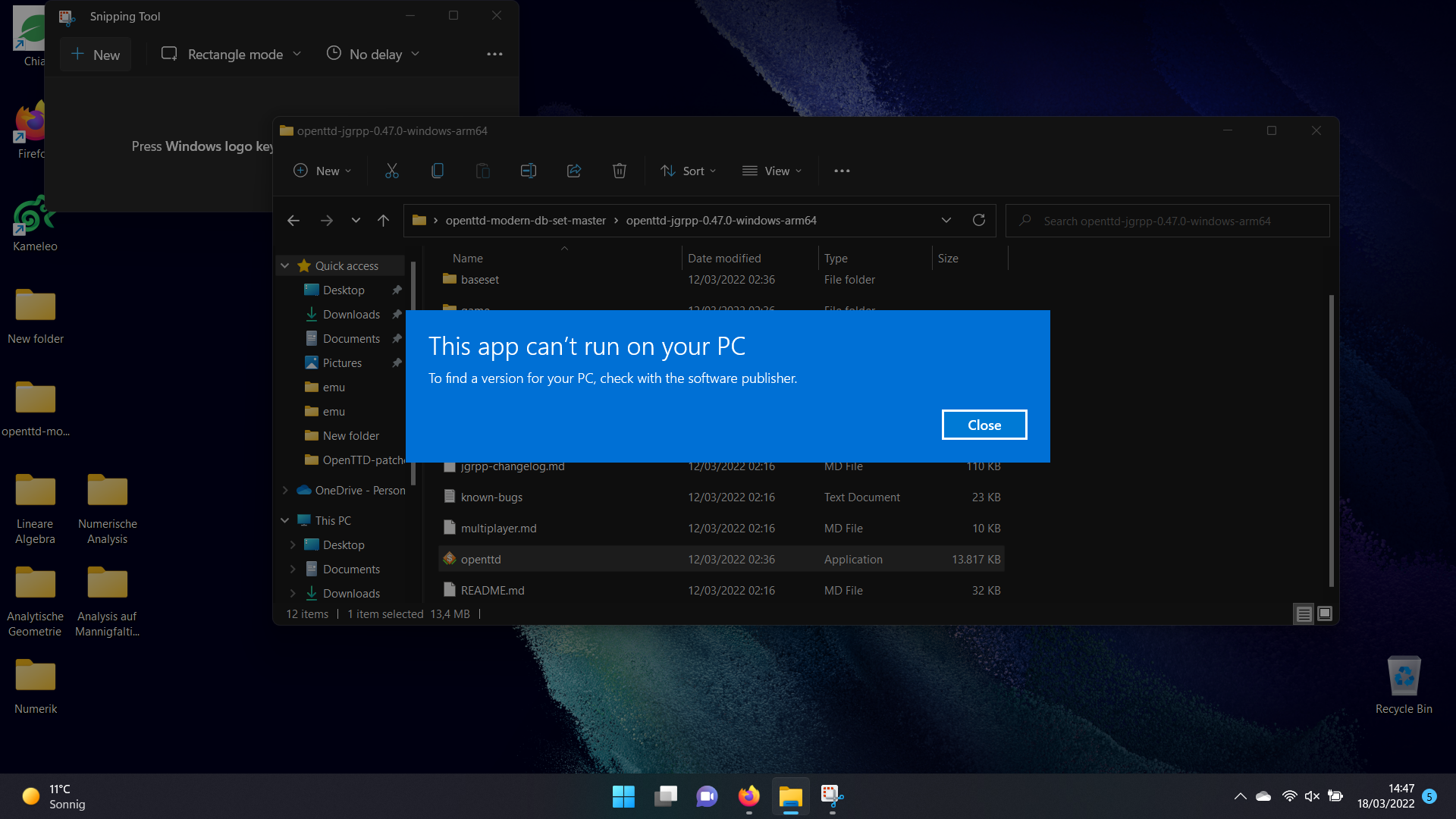Open the View dropdown menu
This screenshot has width=1456, height=819.
772,171
